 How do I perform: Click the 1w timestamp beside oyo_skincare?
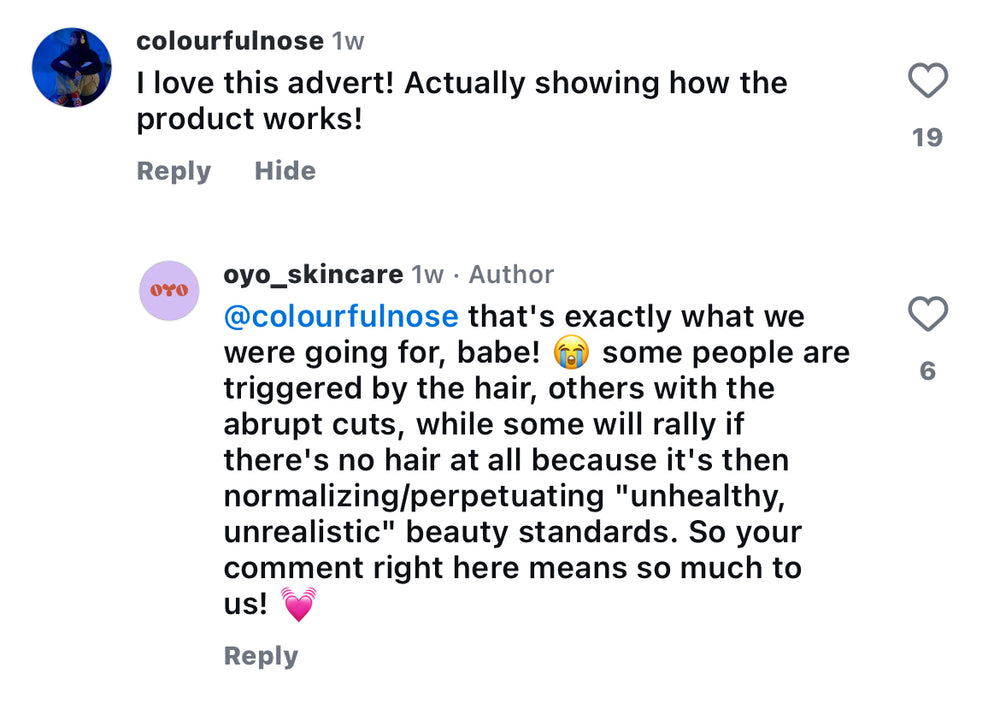[x=428, y=274]
